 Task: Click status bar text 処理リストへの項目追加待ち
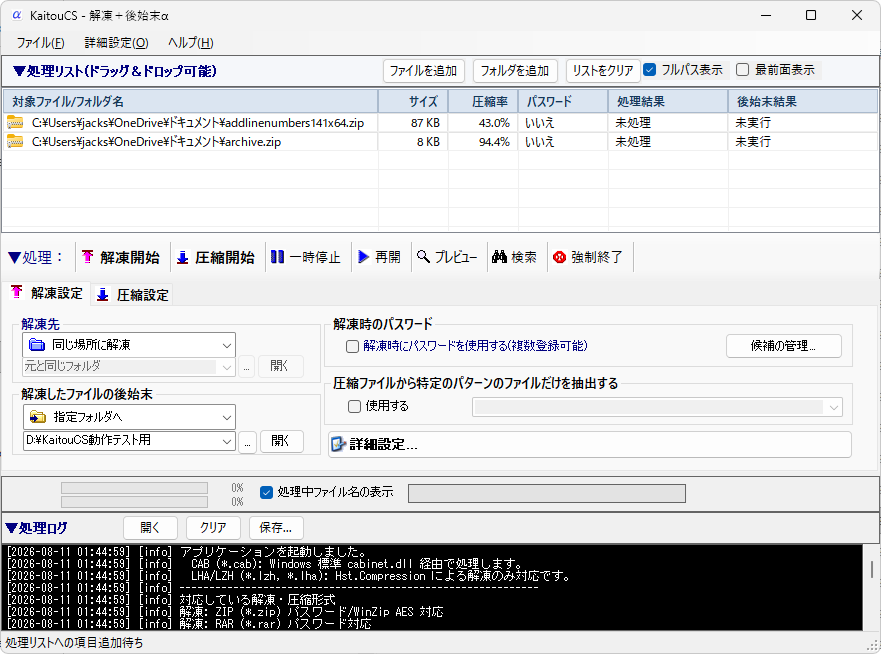[74, 642]
